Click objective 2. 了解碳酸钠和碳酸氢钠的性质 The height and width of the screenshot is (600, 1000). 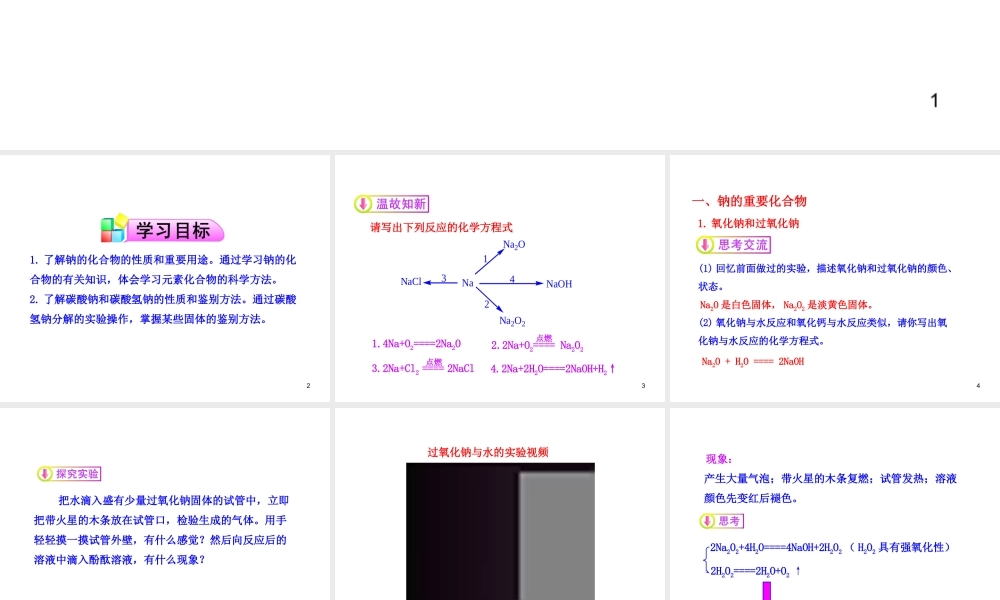coord(163,309)
